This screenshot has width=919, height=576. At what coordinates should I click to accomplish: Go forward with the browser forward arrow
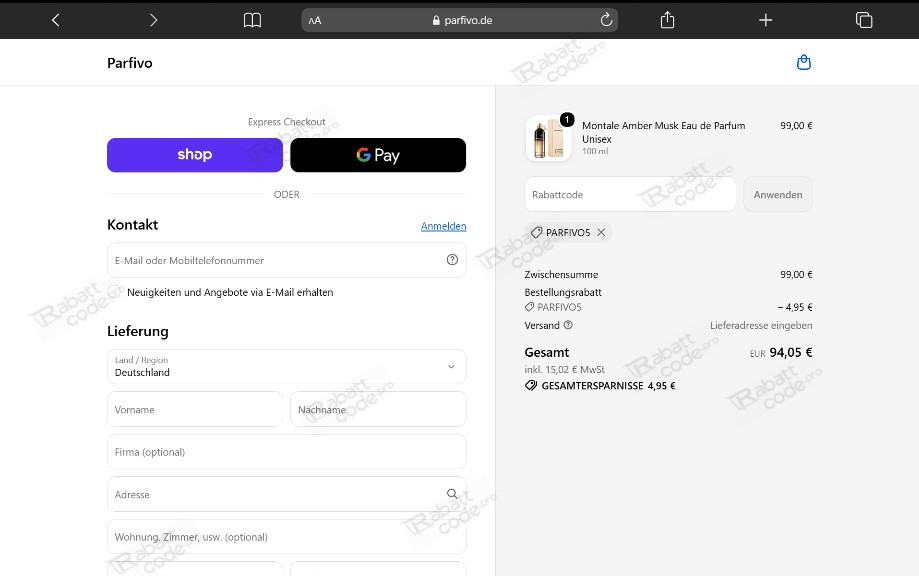pos(154,21)
